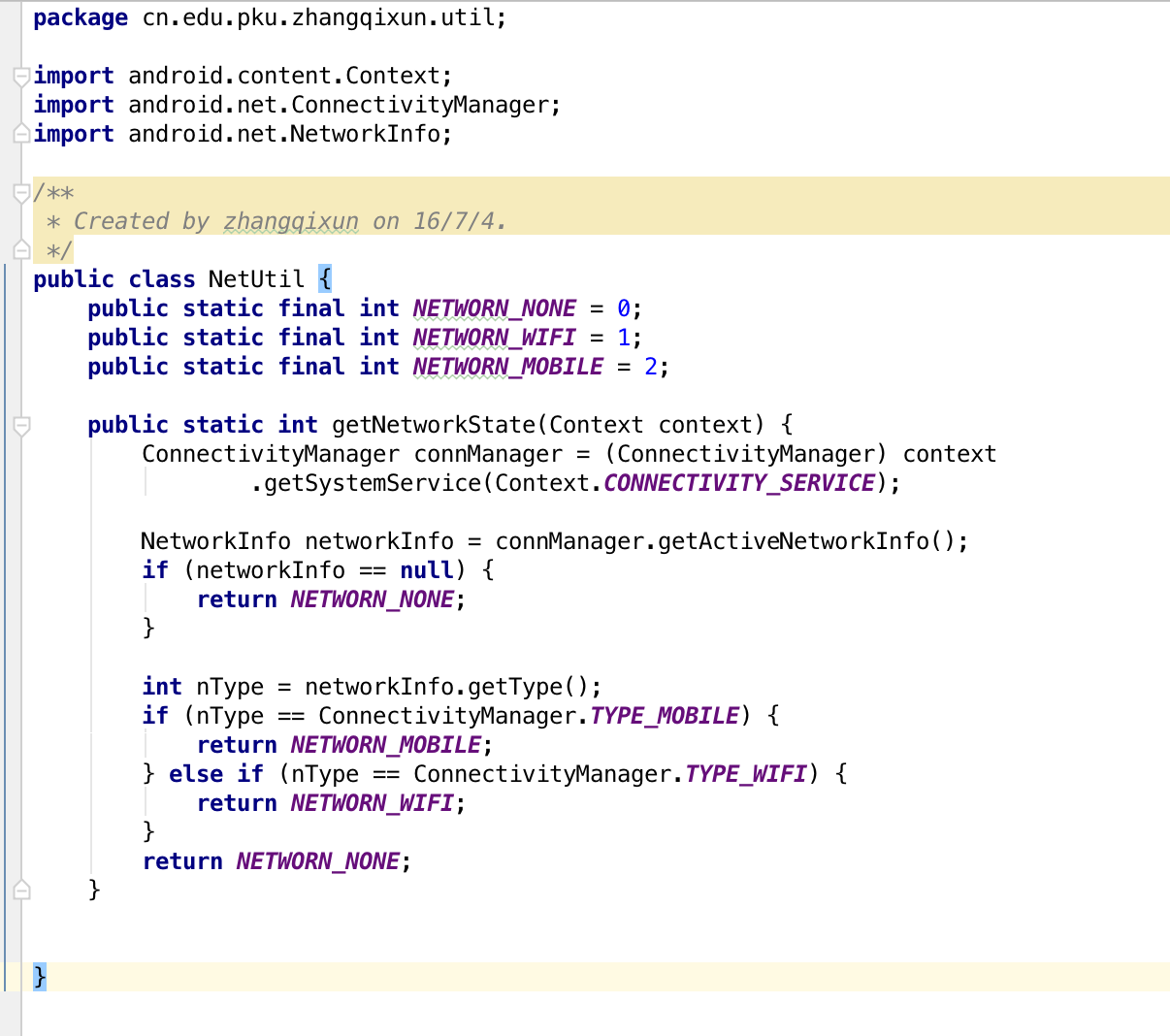Click the CONNECTIVITY_SERVICE constant reference
The image size is (1170, 1036).
(739, 483)
